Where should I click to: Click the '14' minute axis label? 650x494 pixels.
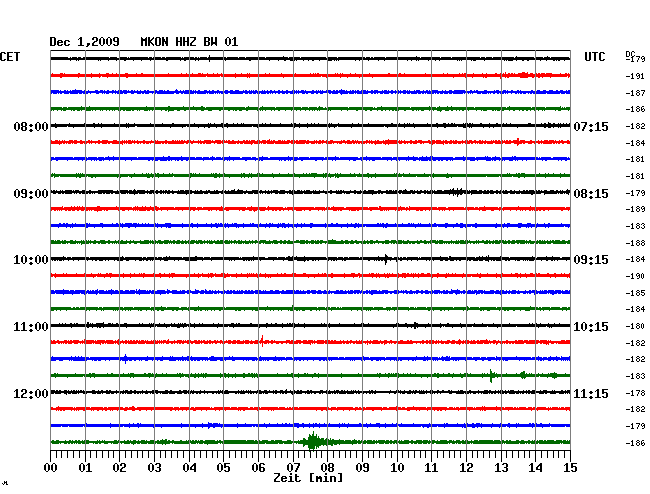click(x=535, y=468)
